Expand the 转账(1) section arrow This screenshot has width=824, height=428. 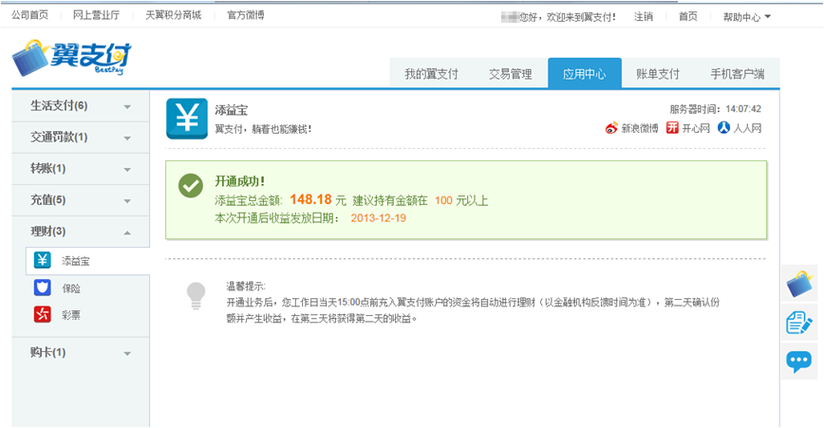point(127,170)
